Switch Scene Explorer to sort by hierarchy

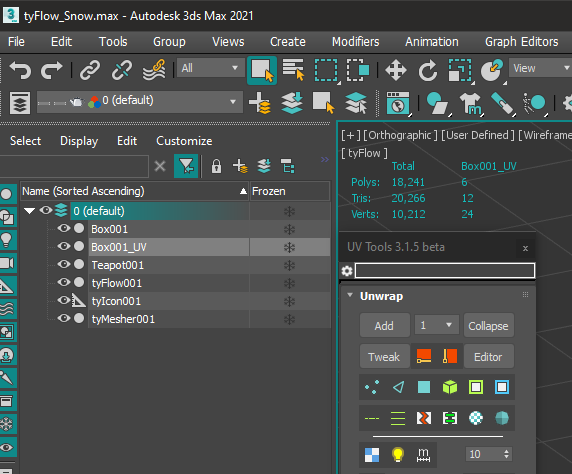pos(288,166)
